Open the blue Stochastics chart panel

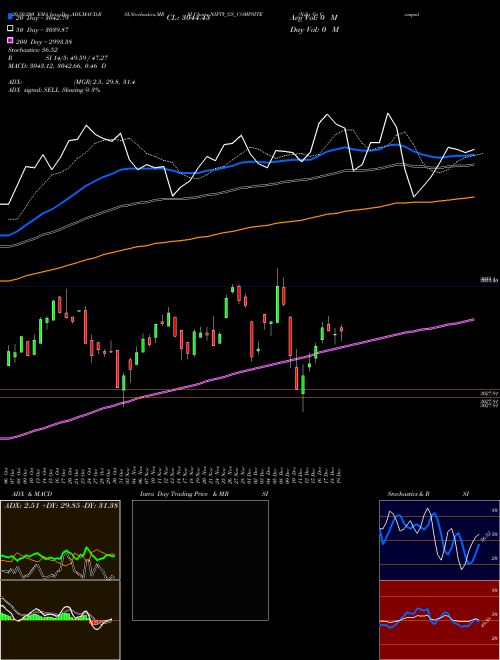439,540
